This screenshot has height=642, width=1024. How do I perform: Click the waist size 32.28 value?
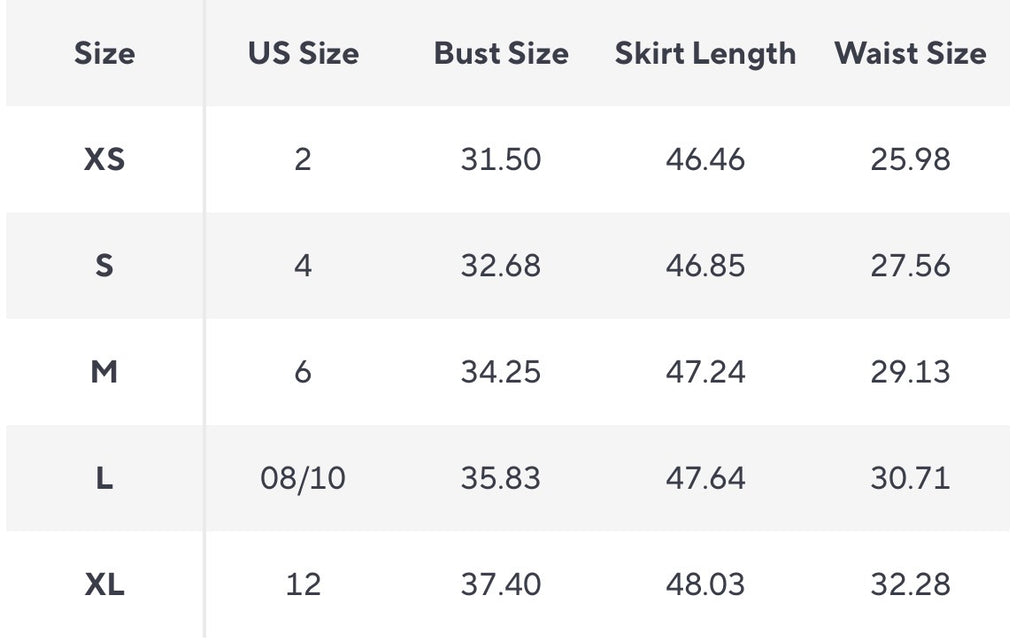[x=910, y=585]
